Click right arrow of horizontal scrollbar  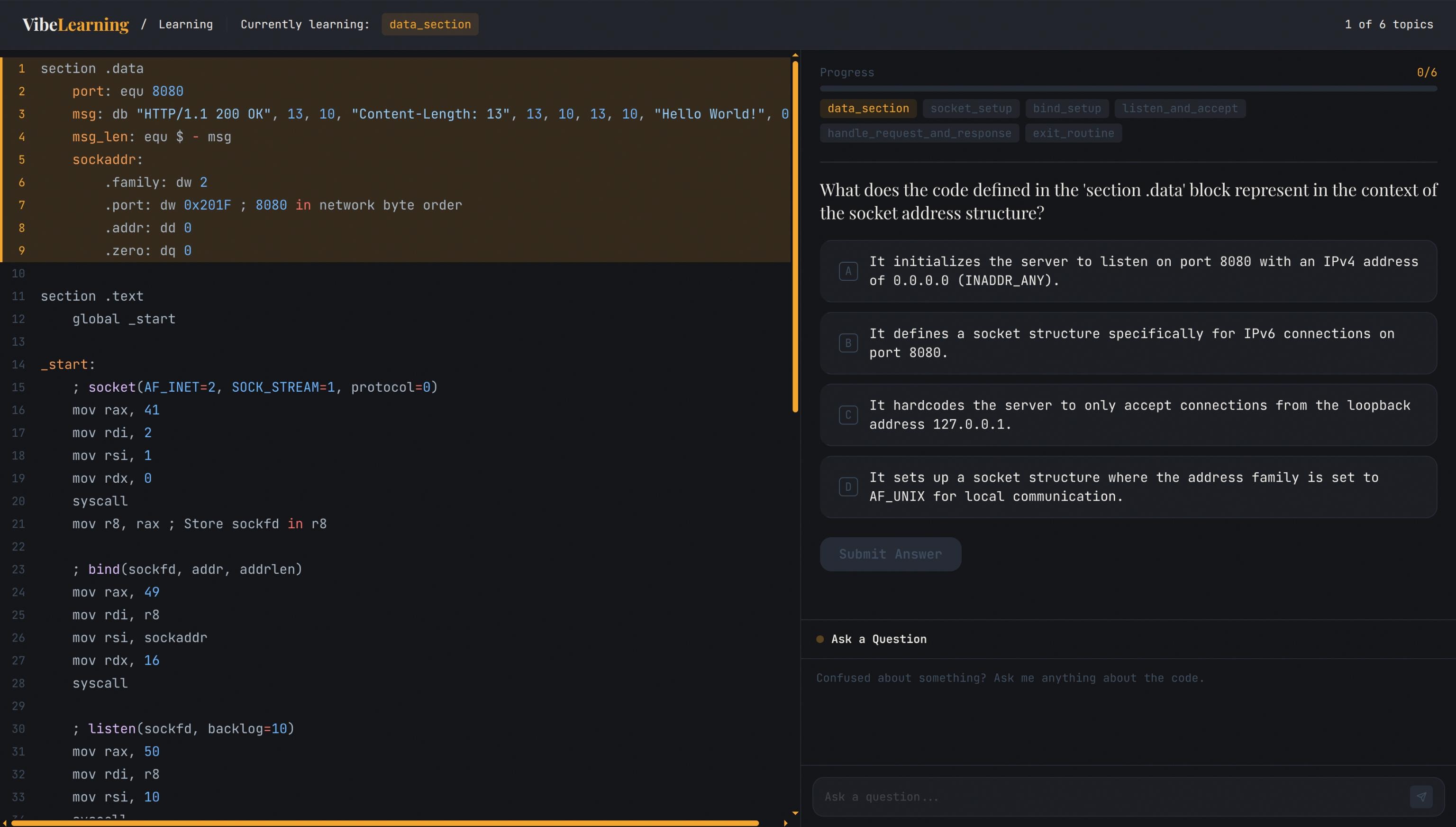pos(786,822)
